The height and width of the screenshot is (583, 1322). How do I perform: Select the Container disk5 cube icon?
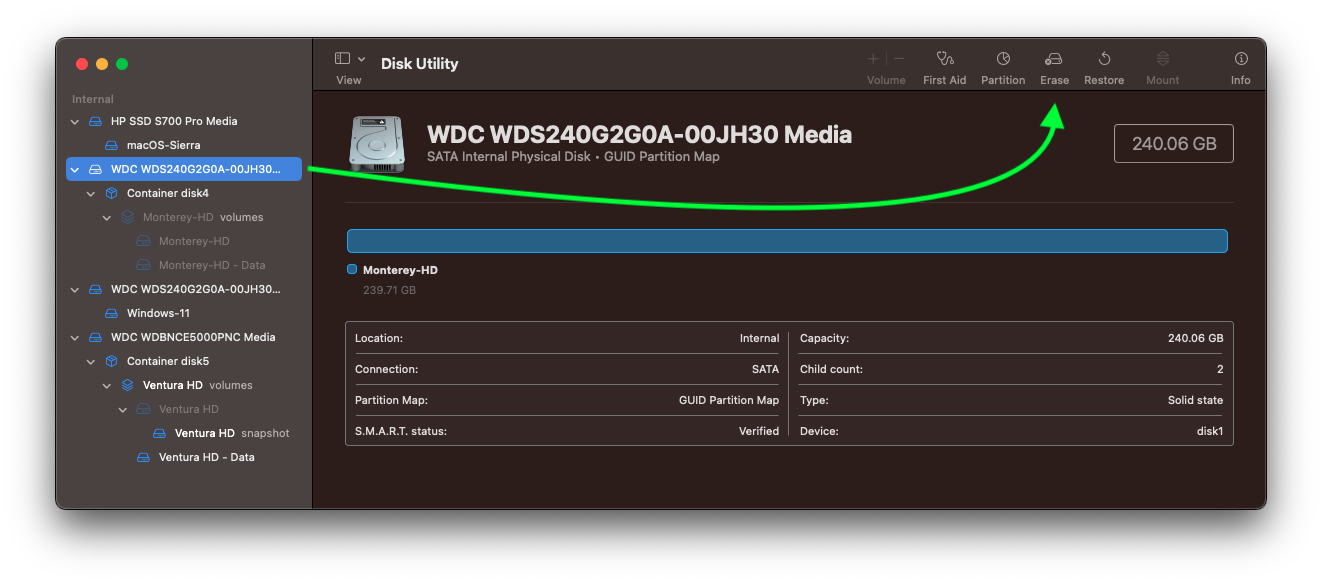[x=111, y=361]
